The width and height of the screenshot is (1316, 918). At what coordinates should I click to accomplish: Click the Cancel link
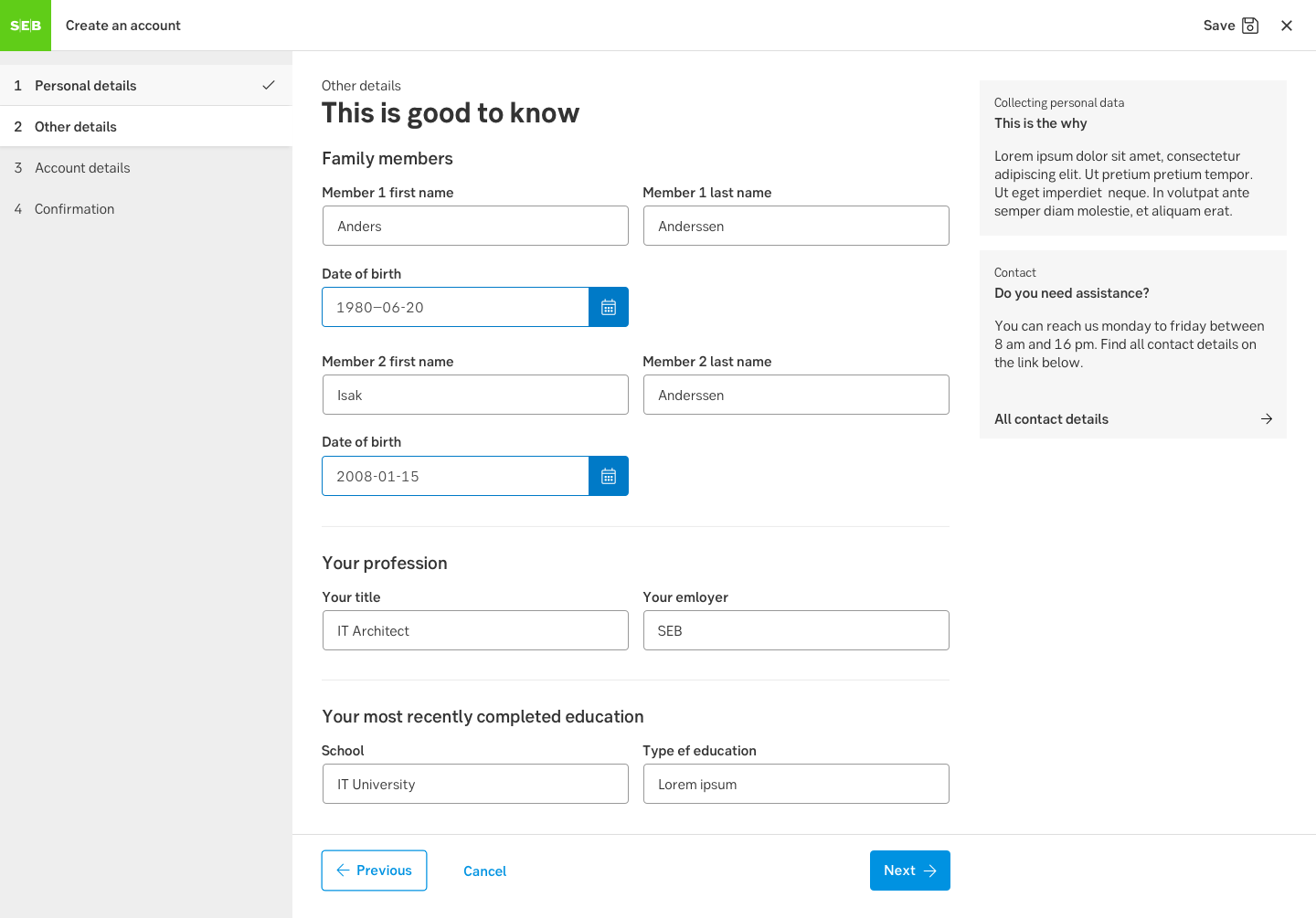coord(484,871)
